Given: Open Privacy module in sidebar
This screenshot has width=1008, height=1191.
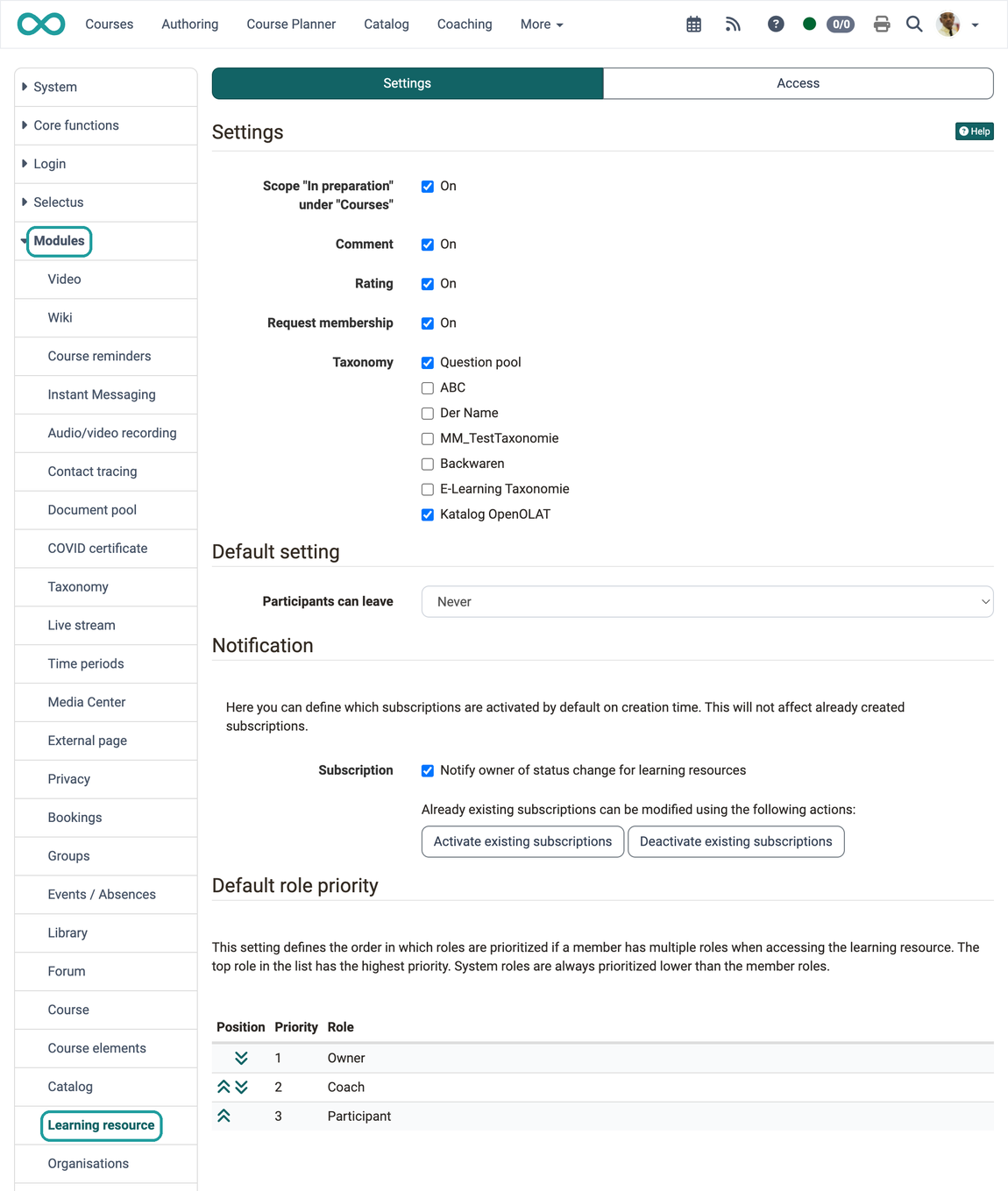Looking at the screenshot, I should (106, 779).
